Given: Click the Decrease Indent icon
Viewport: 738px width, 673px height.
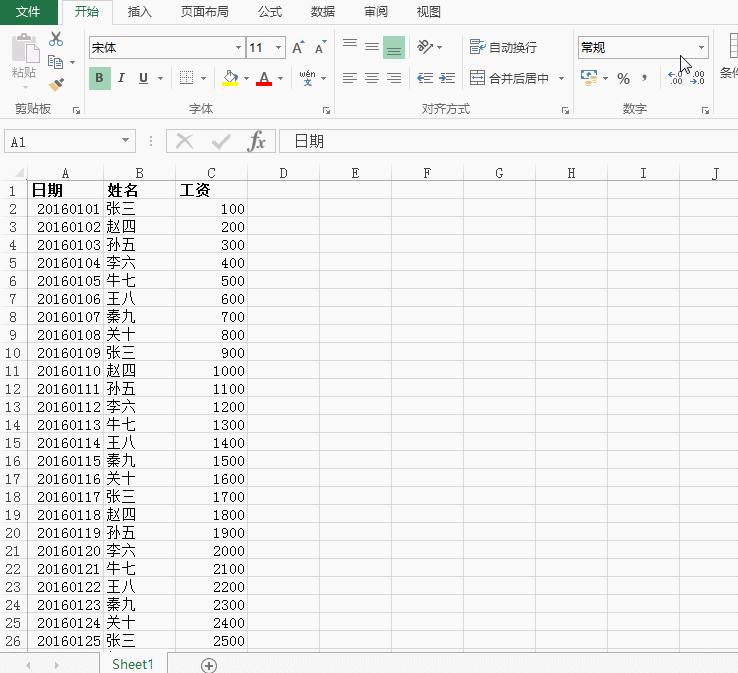Looking at the screenshot, I should pos(424,78).
